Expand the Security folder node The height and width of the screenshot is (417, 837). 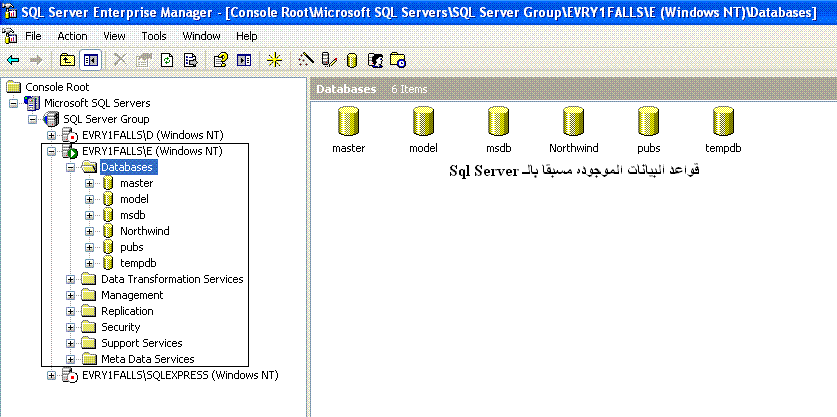click(x=70, y=327)
